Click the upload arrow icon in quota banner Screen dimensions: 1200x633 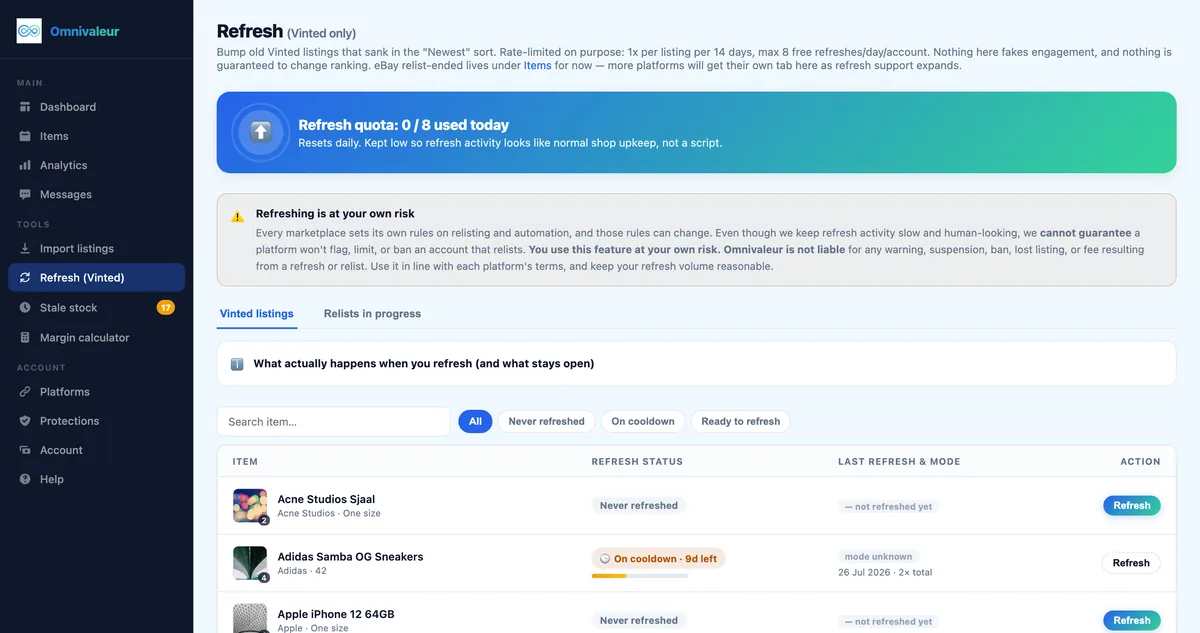pyautogui.click(x=260, y=132)
